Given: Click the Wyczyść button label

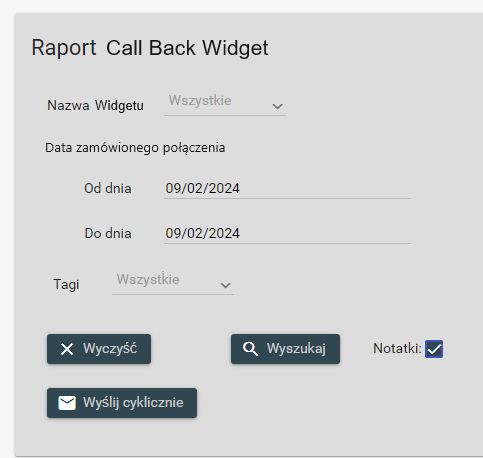Looking at the screenshot, I should [x=110, y=349].
